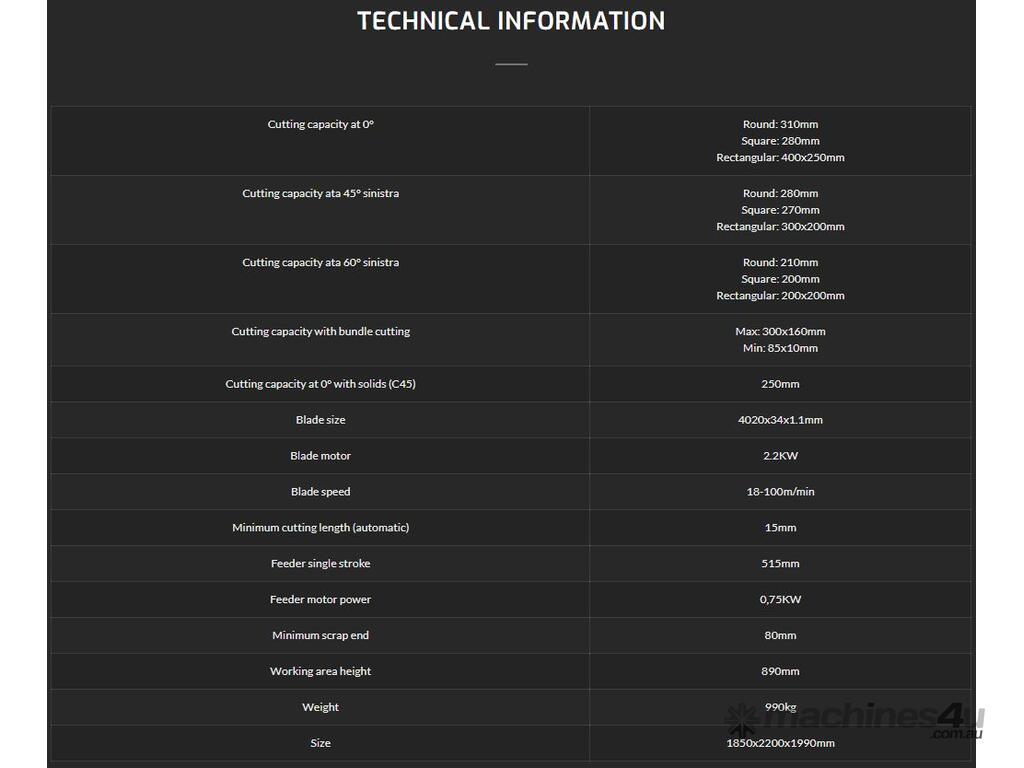Click the Weight row label
Screen dimensions: 1024x768
point(320,708)
